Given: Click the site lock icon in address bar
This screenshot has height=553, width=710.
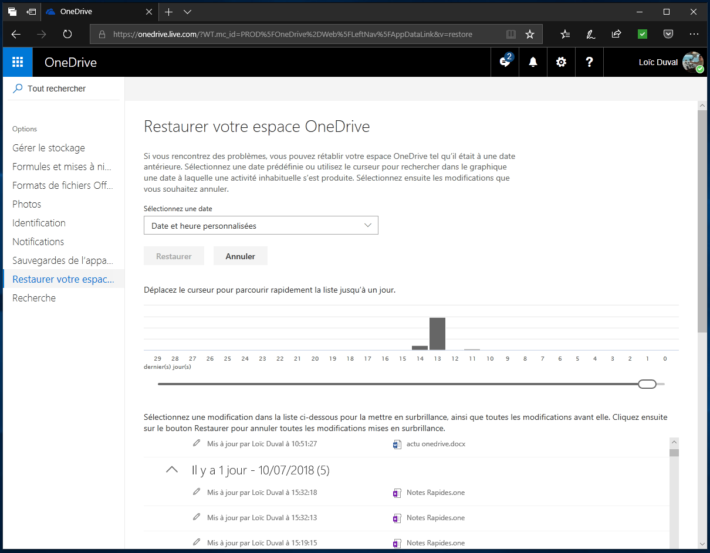Looking at the screenshot, I should pos(102,34).
